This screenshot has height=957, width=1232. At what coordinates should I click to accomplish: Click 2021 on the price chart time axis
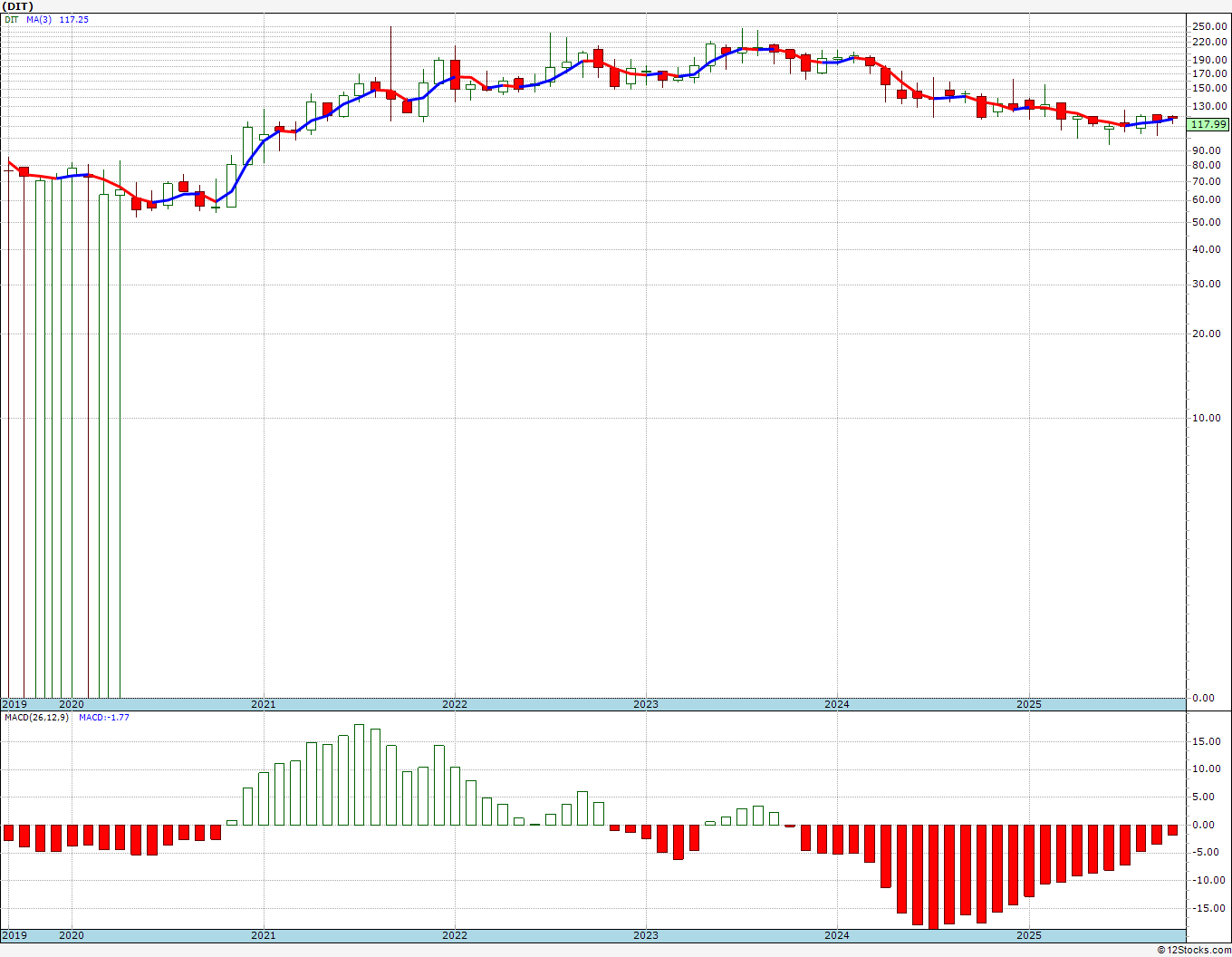264,704
